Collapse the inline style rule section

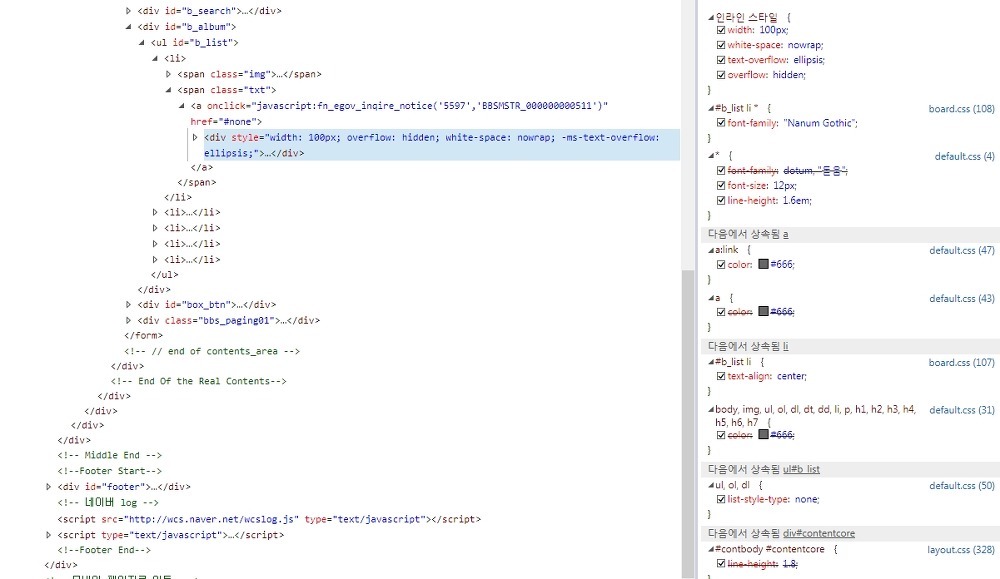click(711, 17)
